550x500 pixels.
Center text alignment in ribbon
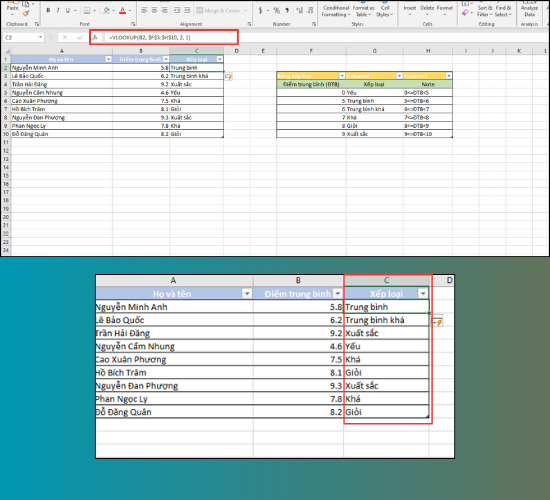tap(154, 11)
